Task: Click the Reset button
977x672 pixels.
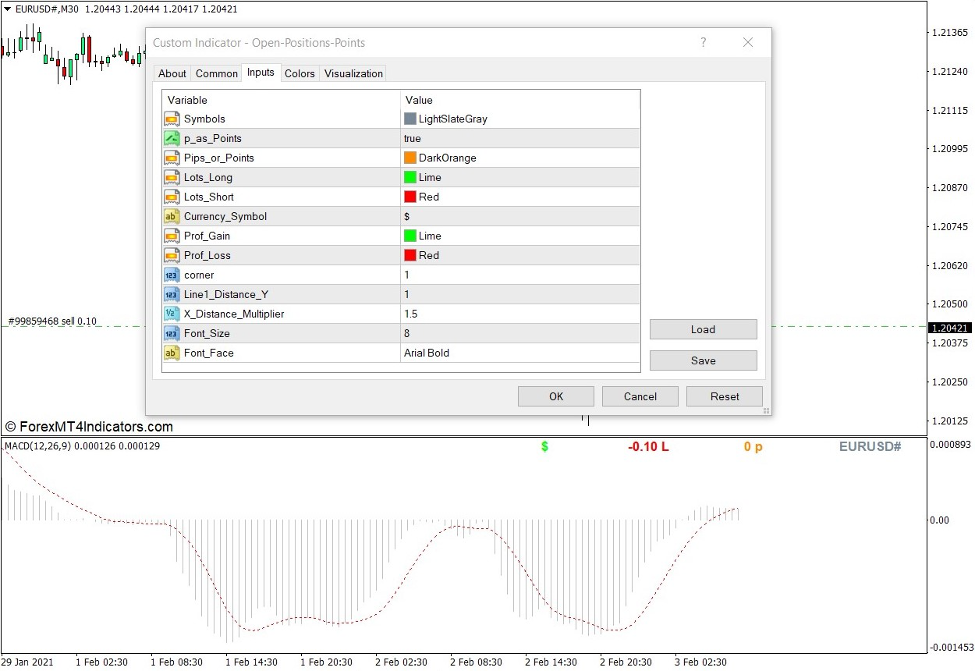Action: pos(724,396)
